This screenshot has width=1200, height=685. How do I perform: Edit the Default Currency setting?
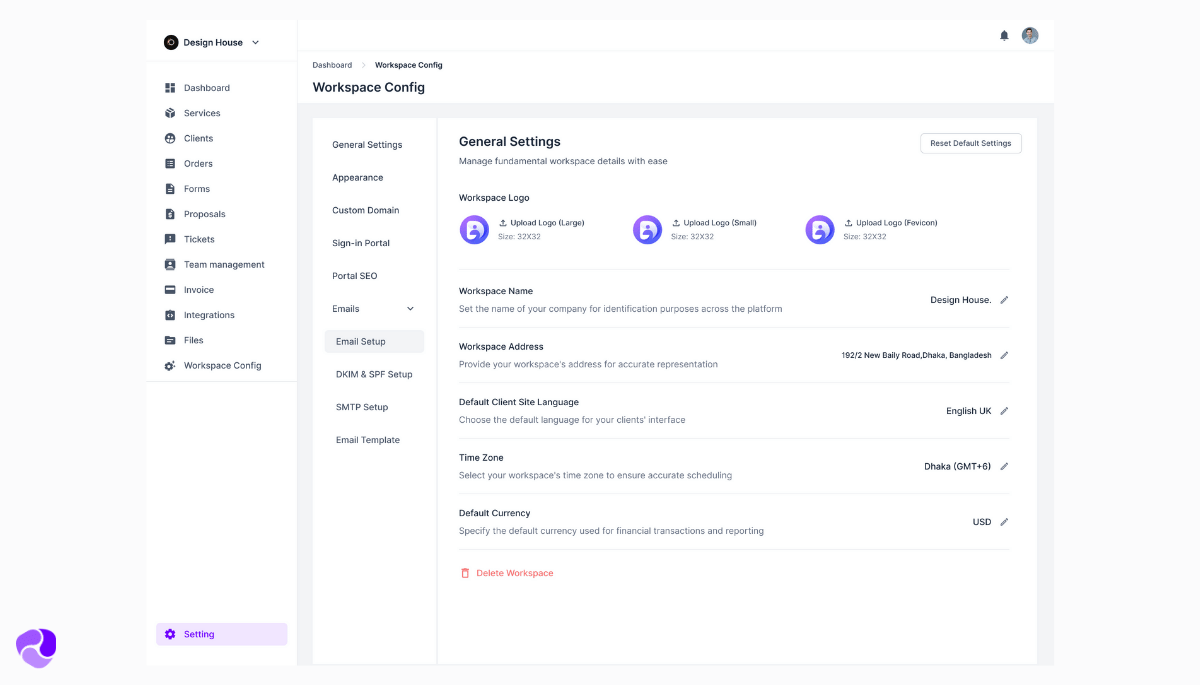1004,521
